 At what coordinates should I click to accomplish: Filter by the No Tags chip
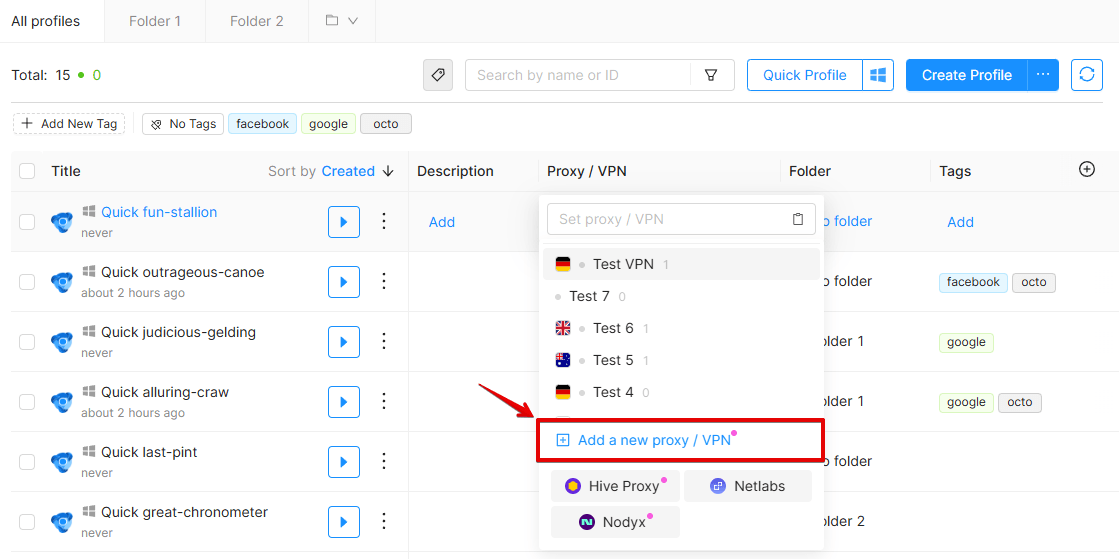pyautogui.click(x=183, y=124)
